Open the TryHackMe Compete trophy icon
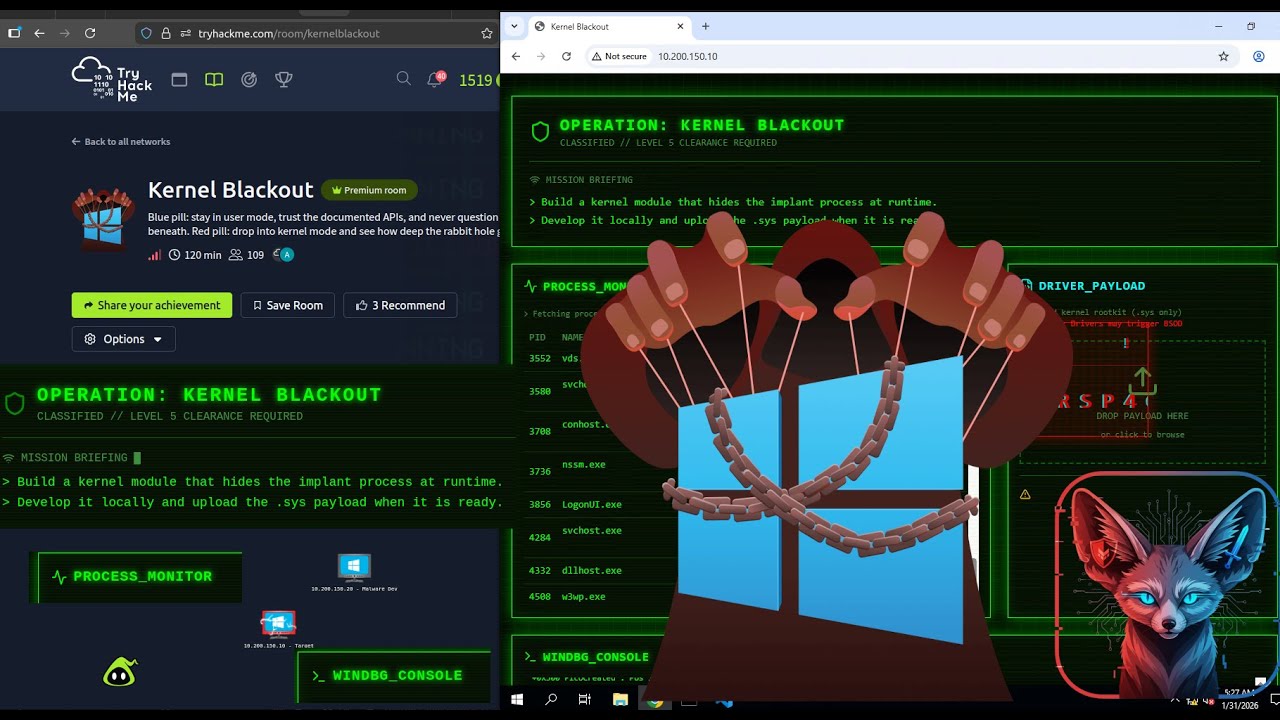Screen dimensions: 1280x720 (284, 80)
